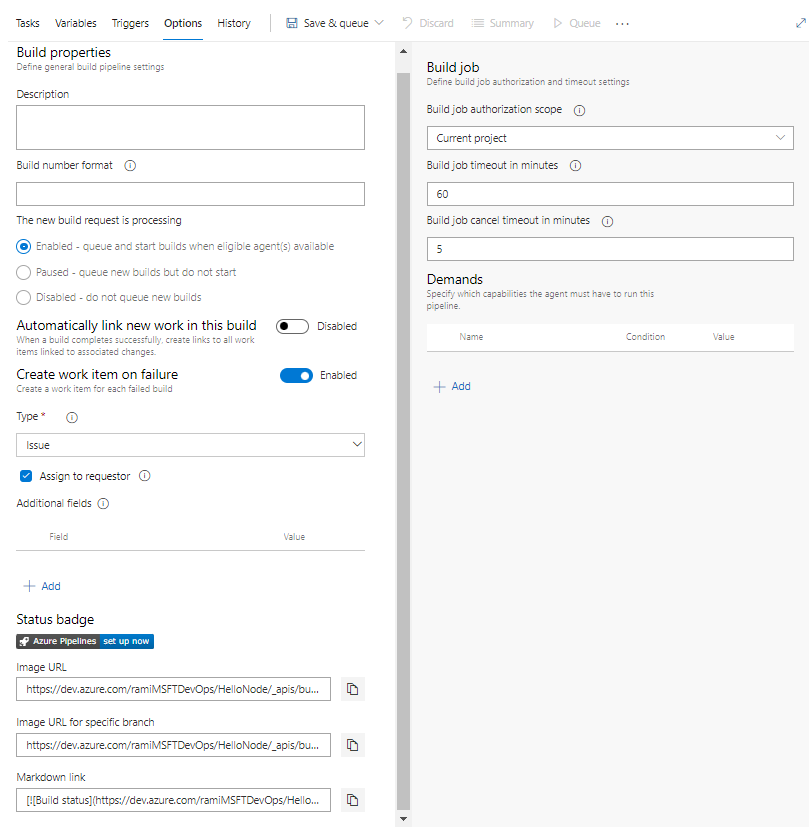
Task: Uncheck Assign to requestor checkbox
Action: (26, 476)
